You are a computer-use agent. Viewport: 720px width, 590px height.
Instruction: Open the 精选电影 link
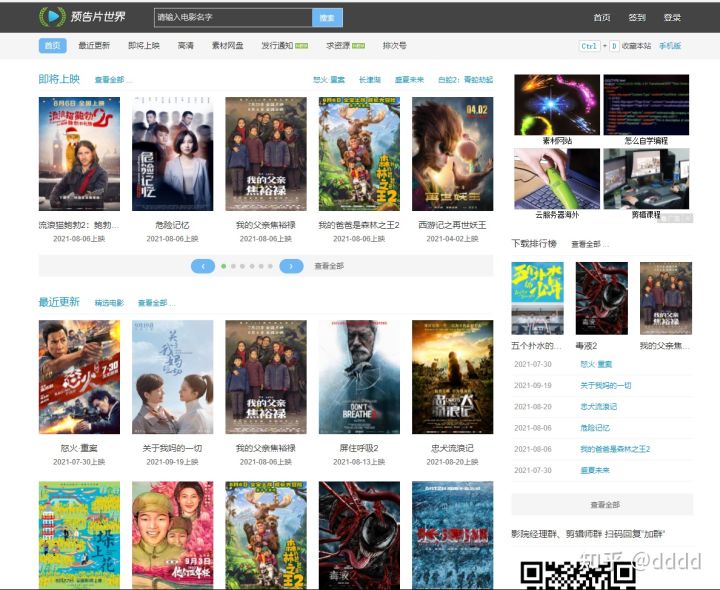pos(109,303)
